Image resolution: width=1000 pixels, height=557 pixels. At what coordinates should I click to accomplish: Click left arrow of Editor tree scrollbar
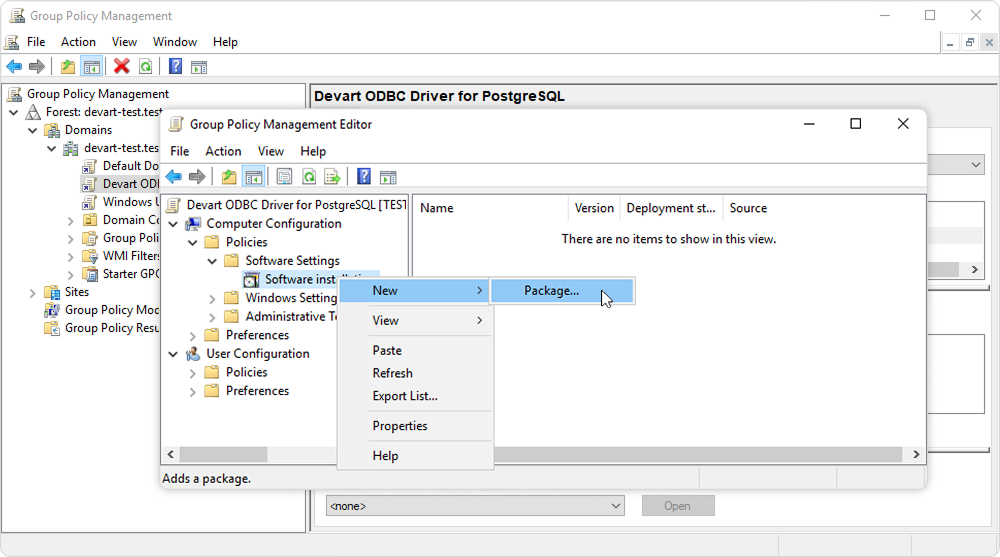(x=170, y=454)
